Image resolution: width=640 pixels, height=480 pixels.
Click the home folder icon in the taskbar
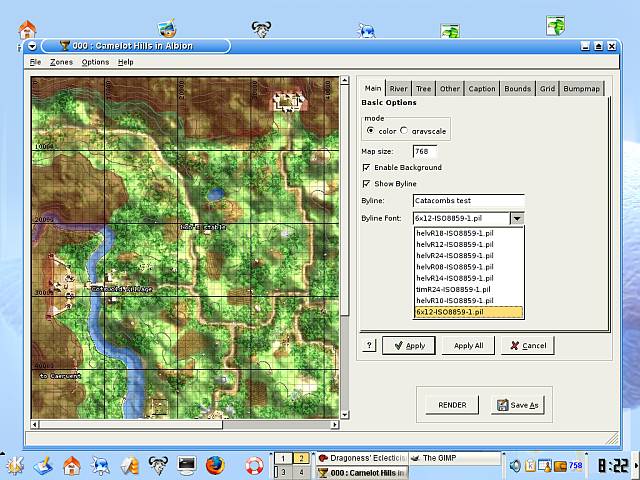point(72,465)
